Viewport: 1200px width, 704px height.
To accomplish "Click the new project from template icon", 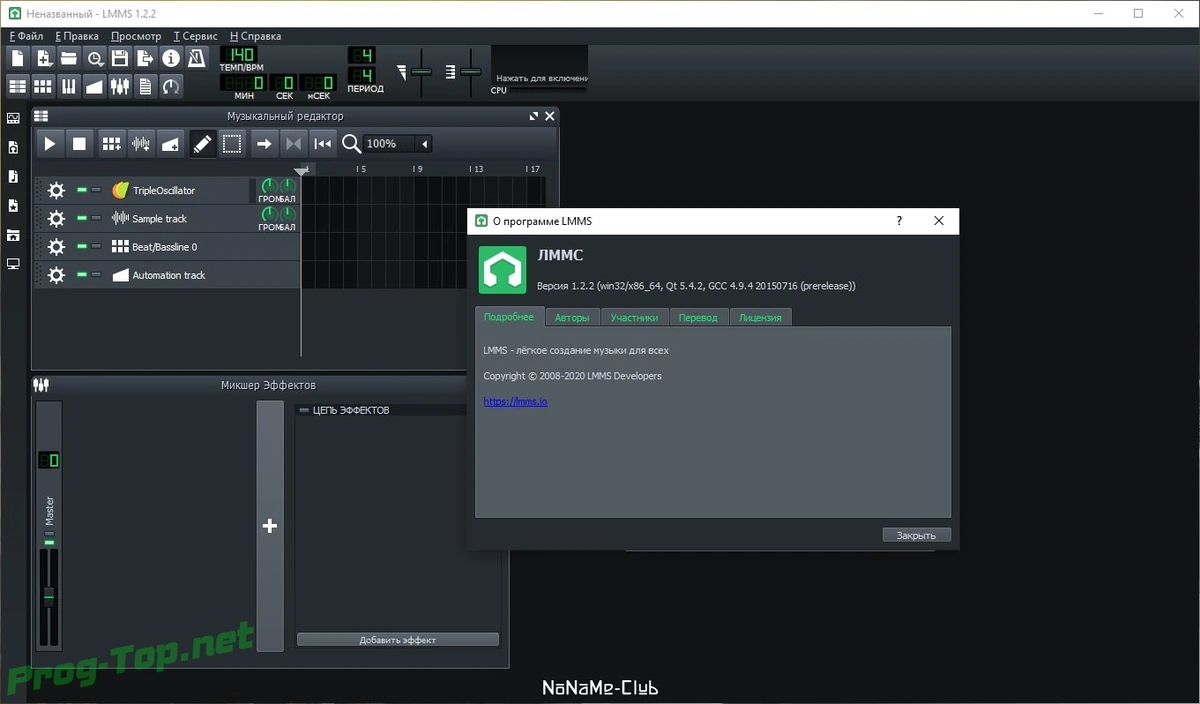I will point(43,58).
